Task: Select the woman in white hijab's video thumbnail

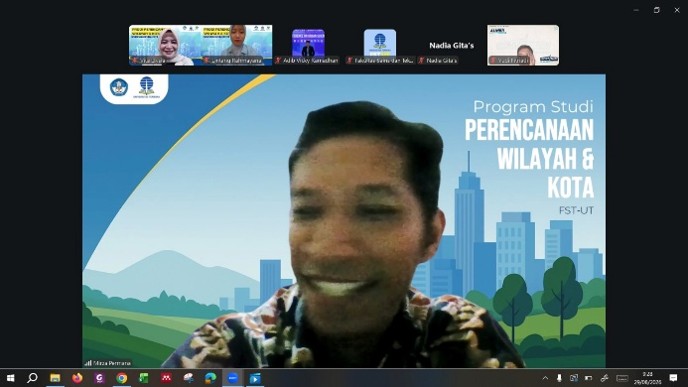Action: tap(165, 45)
